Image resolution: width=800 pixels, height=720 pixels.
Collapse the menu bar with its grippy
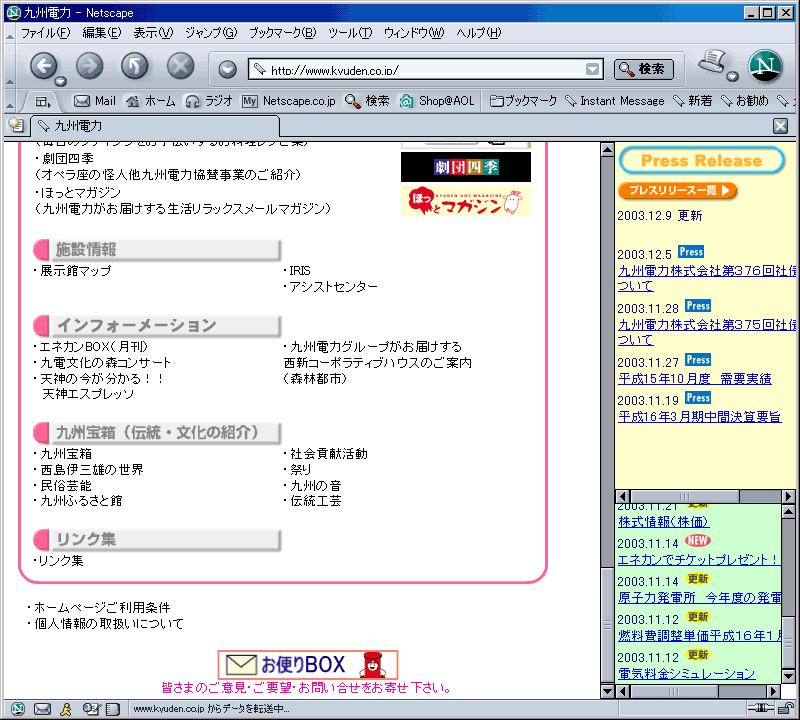(10, 34)
